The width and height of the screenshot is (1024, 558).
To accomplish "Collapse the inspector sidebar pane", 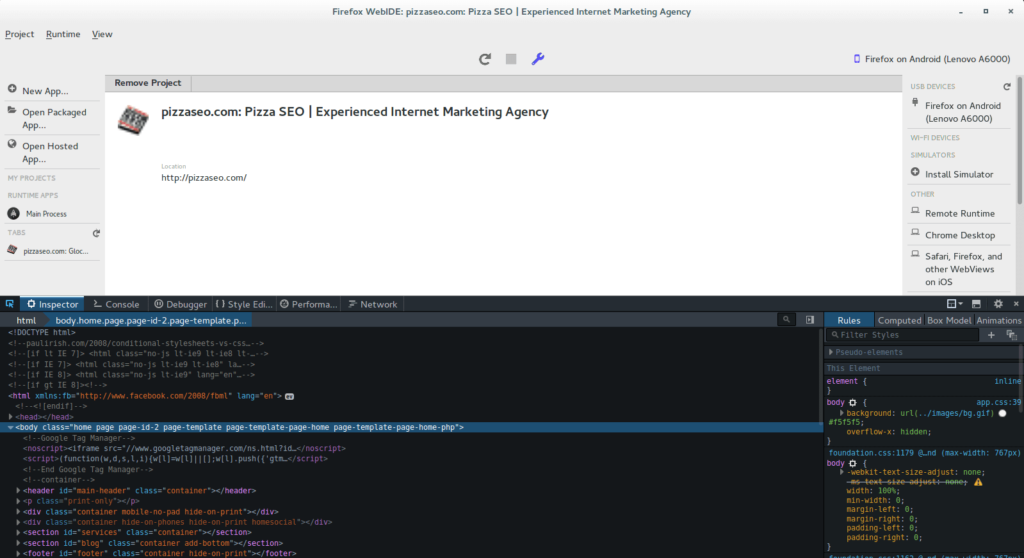I will (810, 320).
